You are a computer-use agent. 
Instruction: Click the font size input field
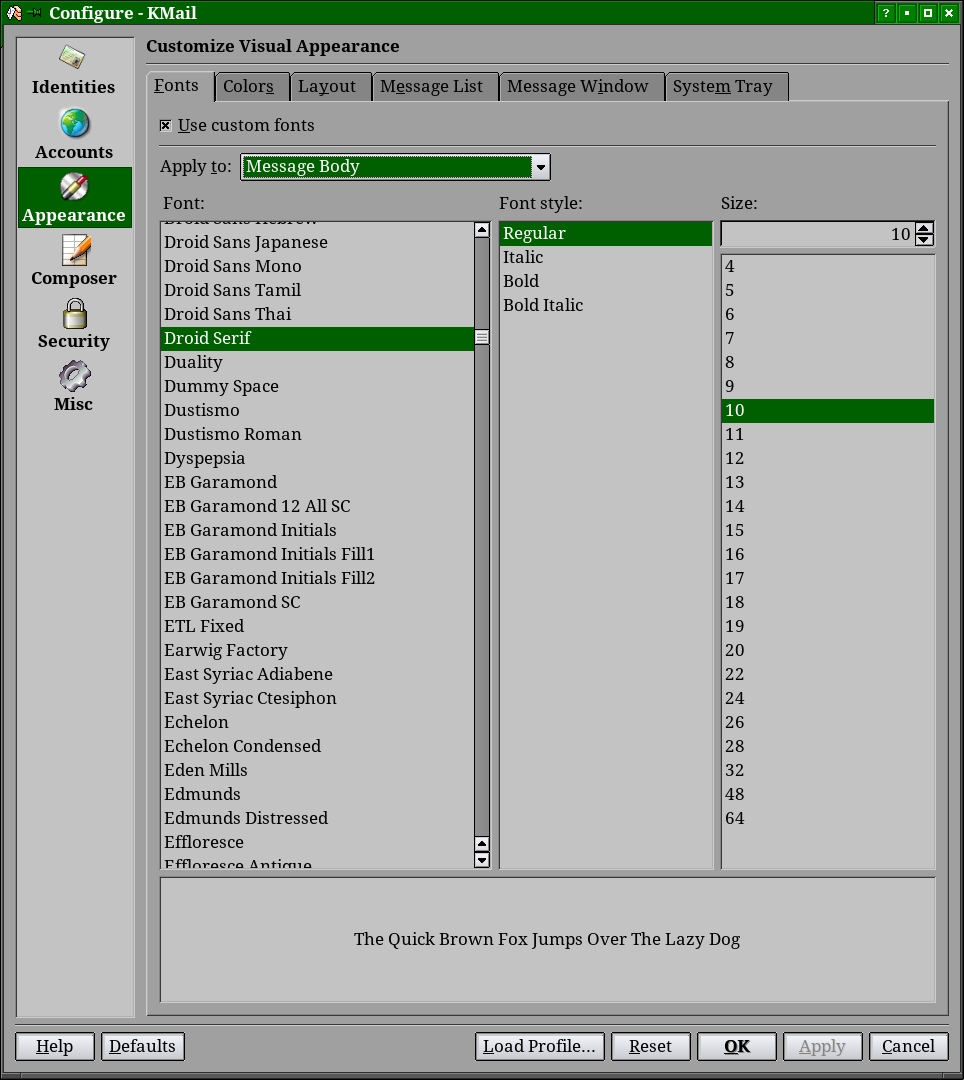click(819, 234)
